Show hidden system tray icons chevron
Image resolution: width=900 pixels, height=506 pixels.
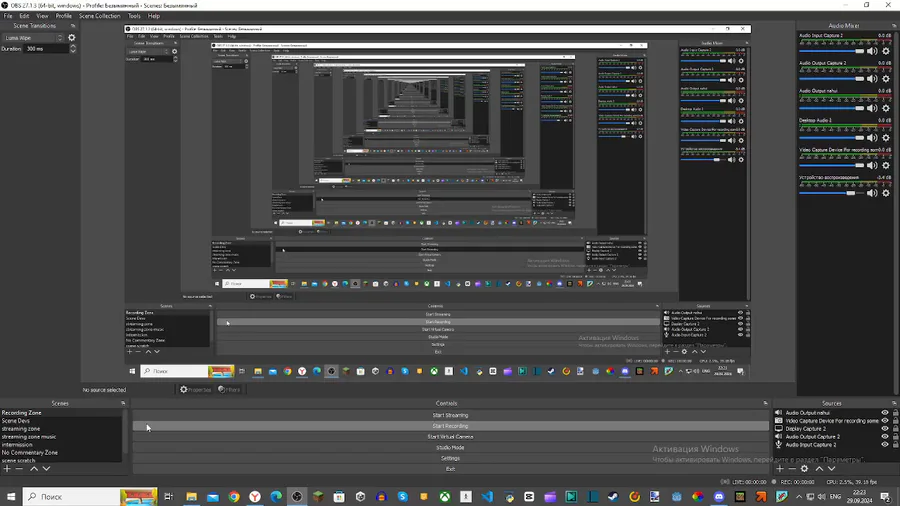click(x=798, y=497)
